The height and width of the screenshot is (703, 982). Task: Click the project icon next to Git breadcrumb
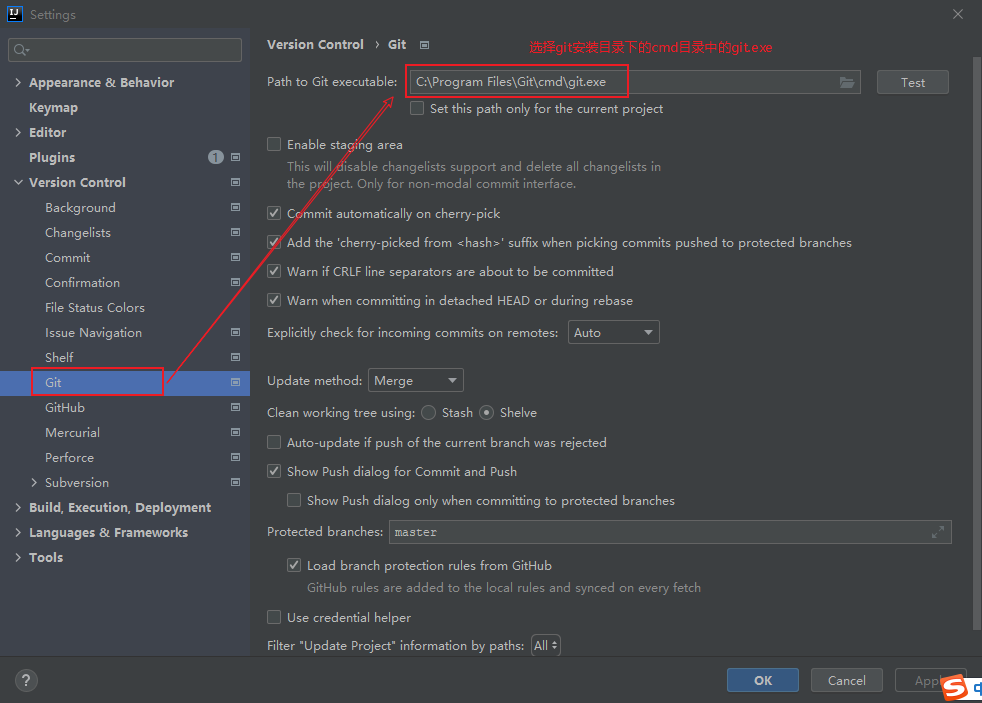[424, 45]
